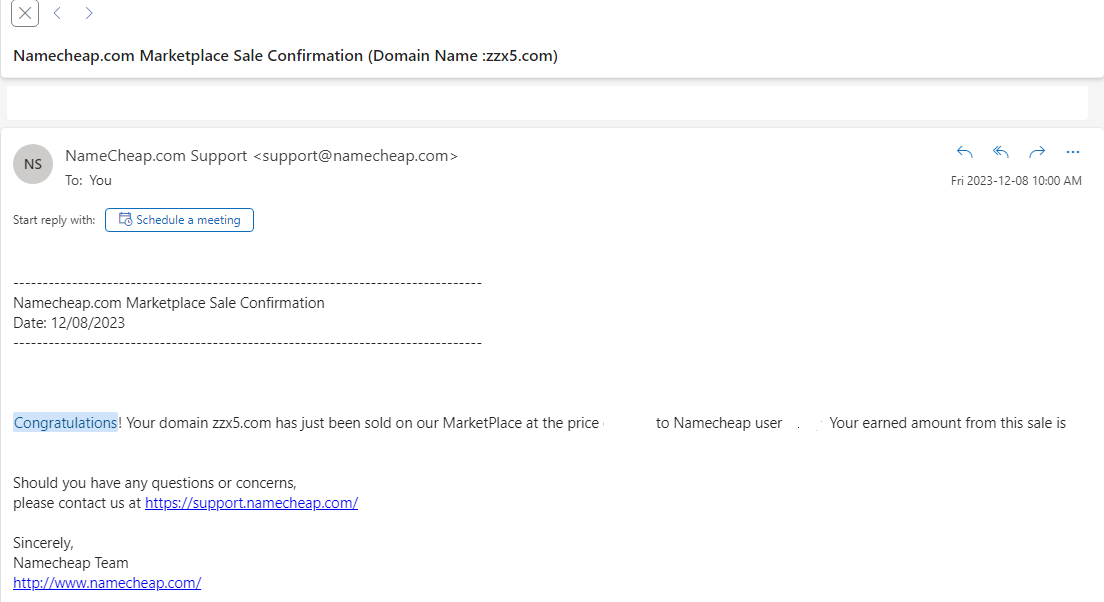This screenshot has height=602, width=1104.
Task: Open more actions ellipsis menu
Action: click(1072, 152)
